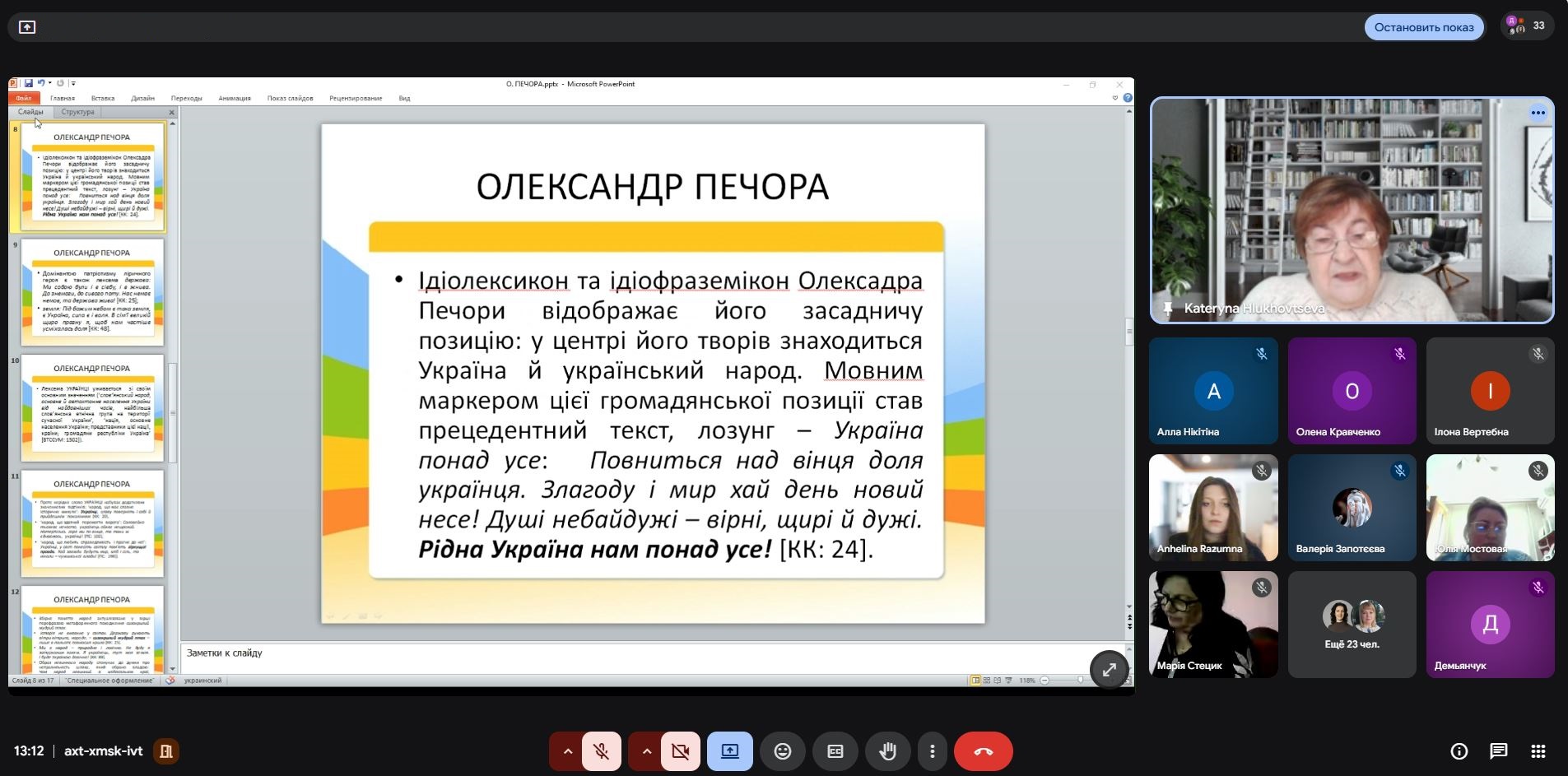Switch to the Структура tab
Image resolution: width=1568 pixels, height=776 pixels.
[x=78, y=112]
